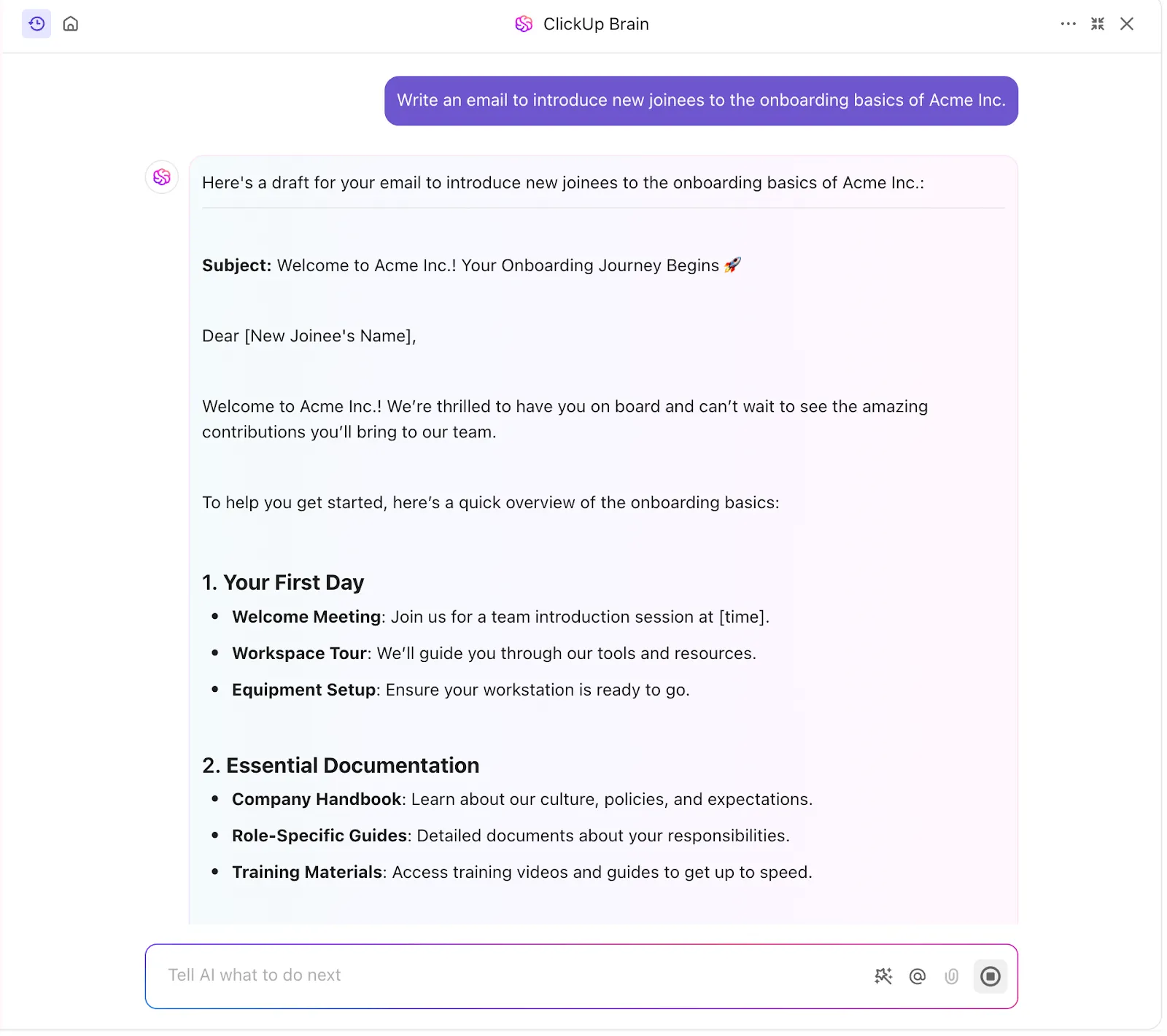Click the 'Welcome Meeting' bullet item
The height and width of the screenshot is (1036, 1167).
[500, 617]
